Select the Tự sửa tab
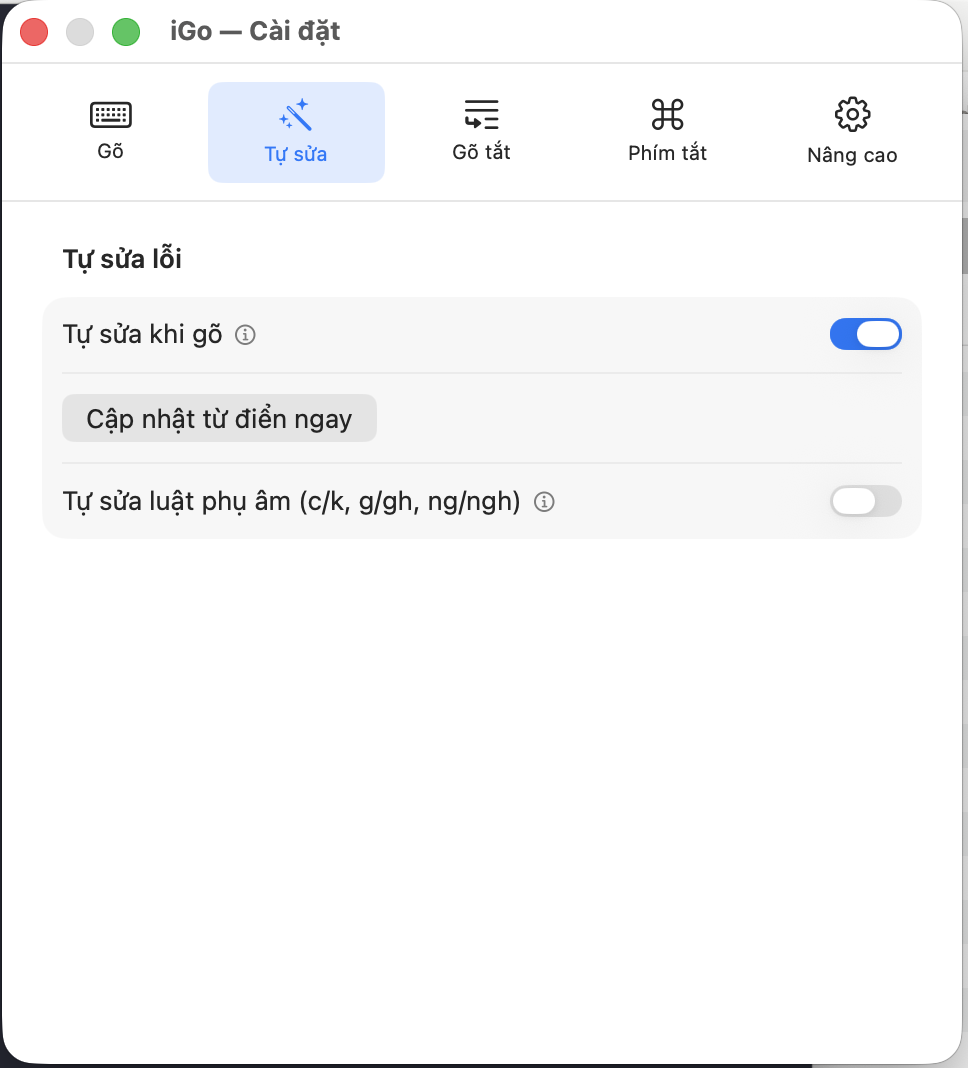 (296, 132)
